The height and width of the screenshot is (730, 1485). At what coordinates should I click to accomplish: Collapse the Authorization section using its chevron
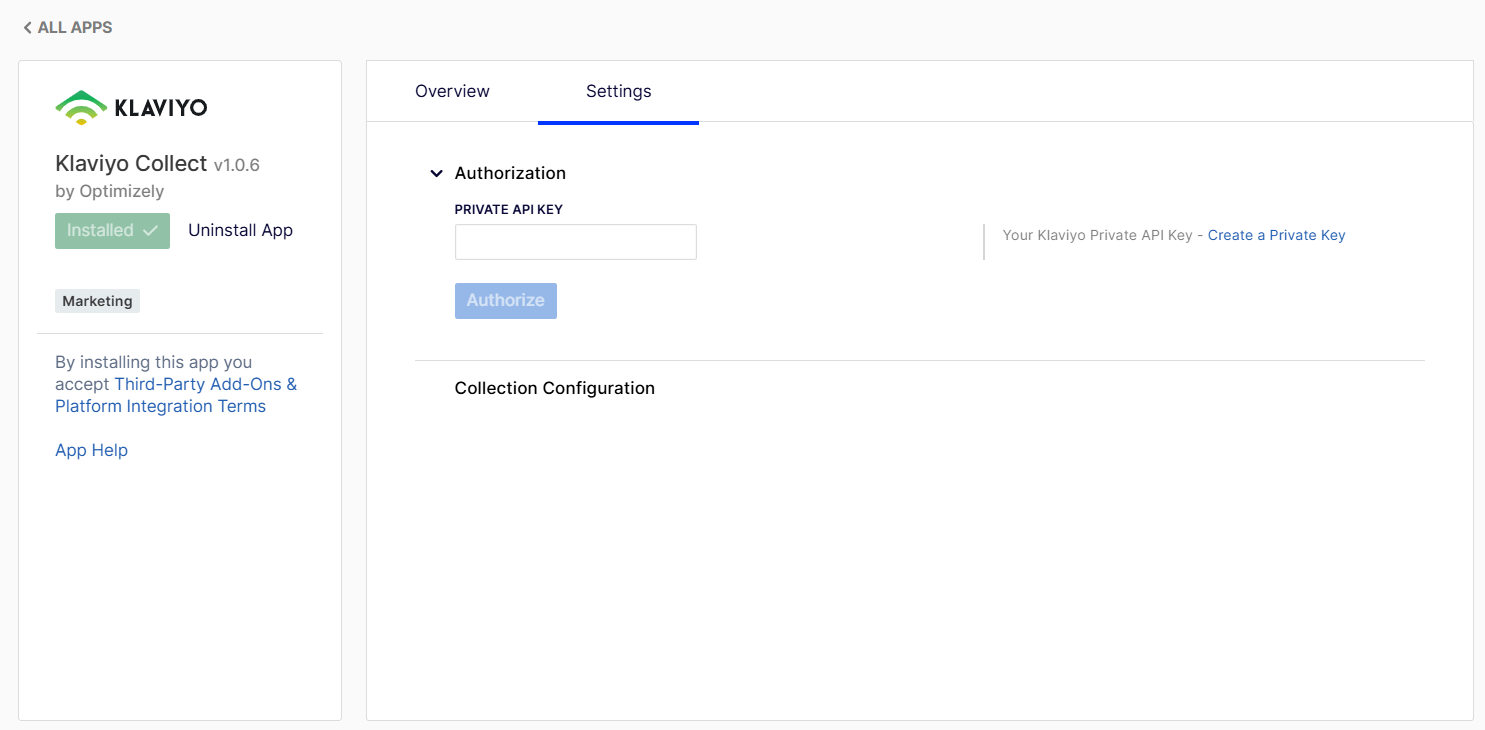click(x=436, y=173)
